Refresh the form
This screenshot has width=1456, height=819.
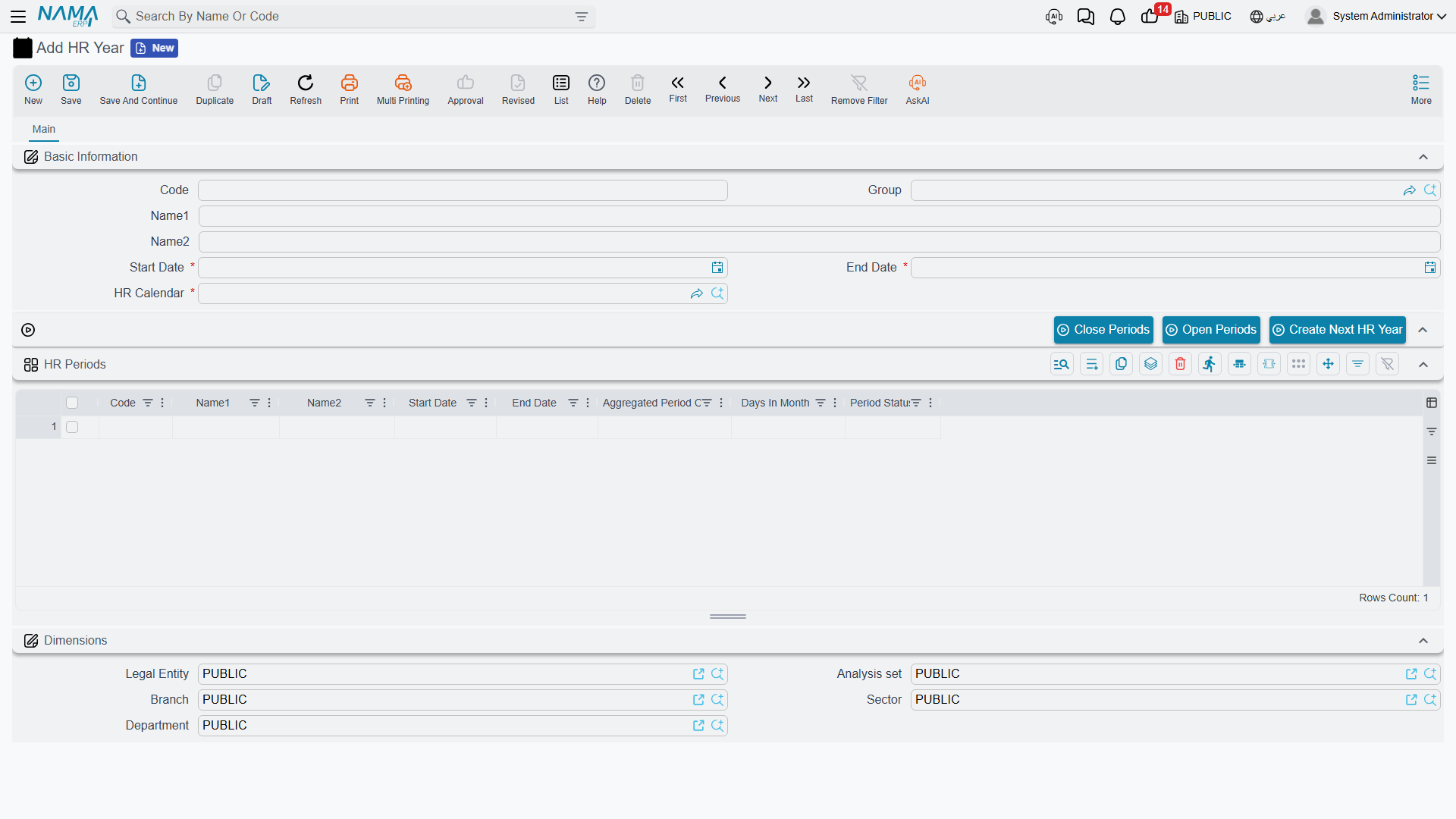point(306,89)
